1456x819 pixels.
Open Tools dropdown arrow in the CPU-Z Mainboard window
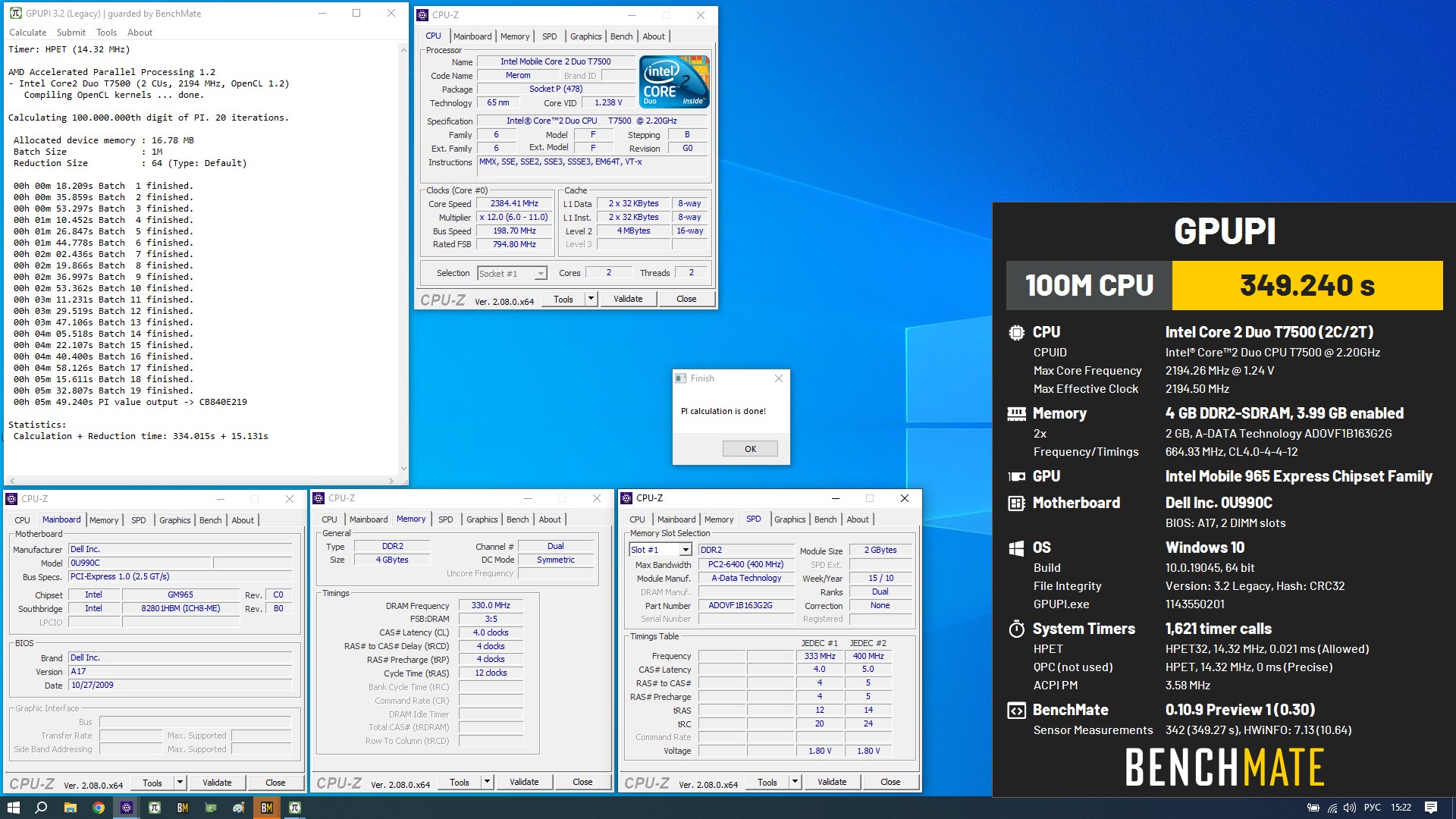tap(180, 782)
